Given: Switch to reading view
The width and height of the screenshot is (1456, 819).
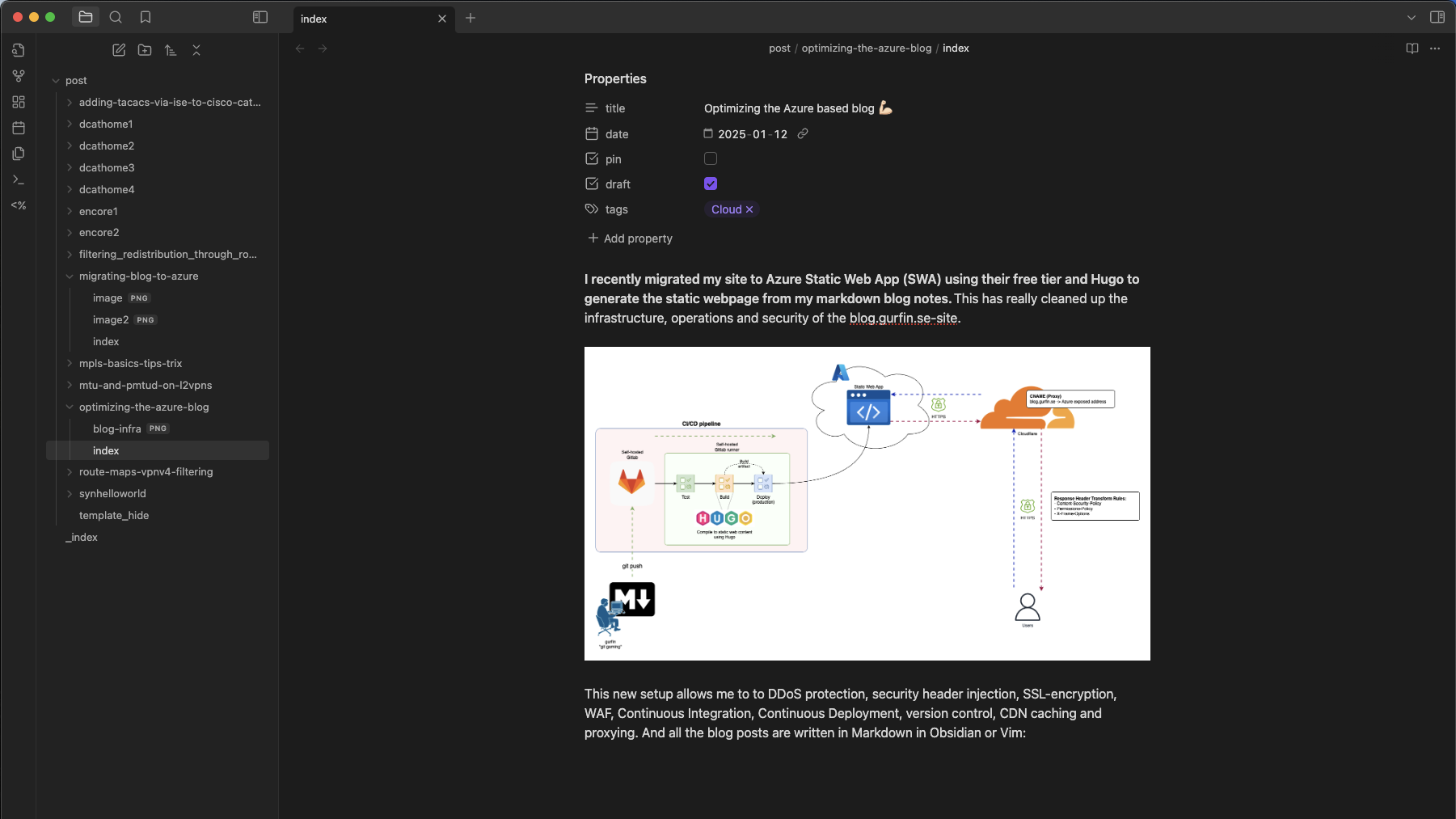Looking at the screenshot, I should (x=1412, y=49).
